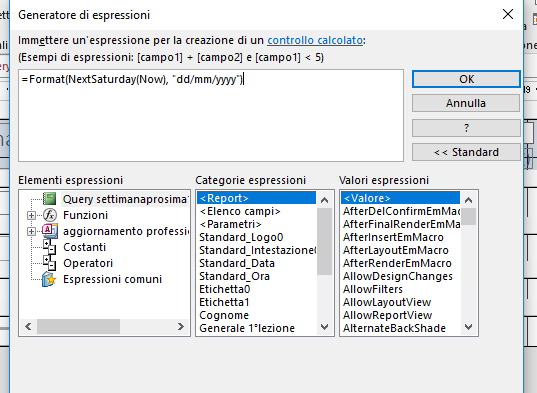Click the Operatori tree icon
Image resolution: width=537 pixels, height=393 pixels.
pyautogui.click(x=50, y=263)
